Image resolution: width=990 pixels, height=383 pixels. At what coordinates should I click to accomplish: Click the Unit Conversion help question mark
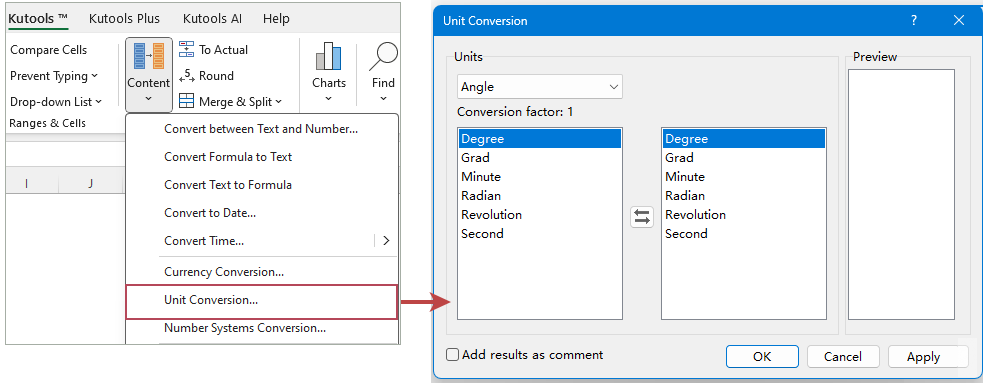[x=914, y=20]
